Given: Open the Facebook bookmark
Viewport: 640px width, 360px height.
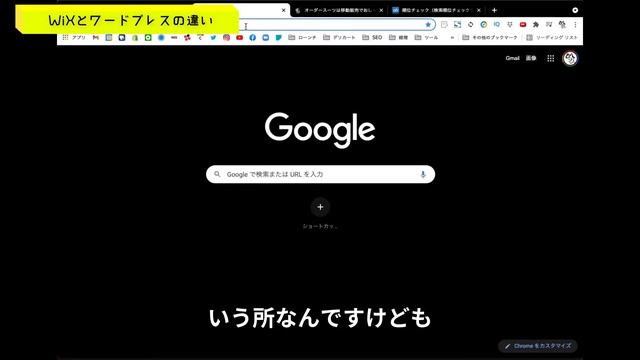Looking at the screenshot, I should [x=253, y=38].
